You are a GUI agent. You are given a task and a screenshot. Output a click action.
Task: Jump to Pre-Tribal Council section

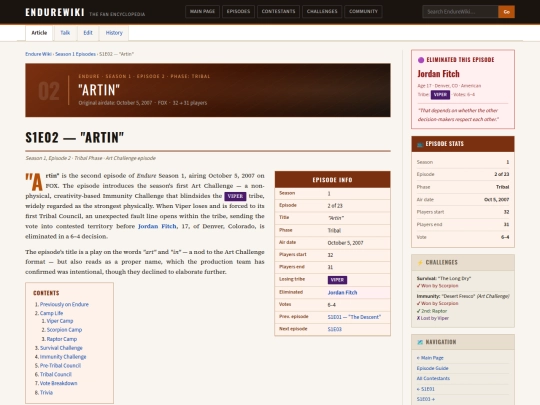click(x=60, y=365)
